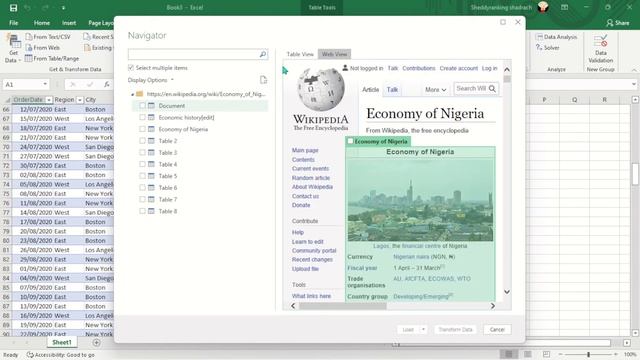Switch to Web View tab

click(x=334, y=54)
